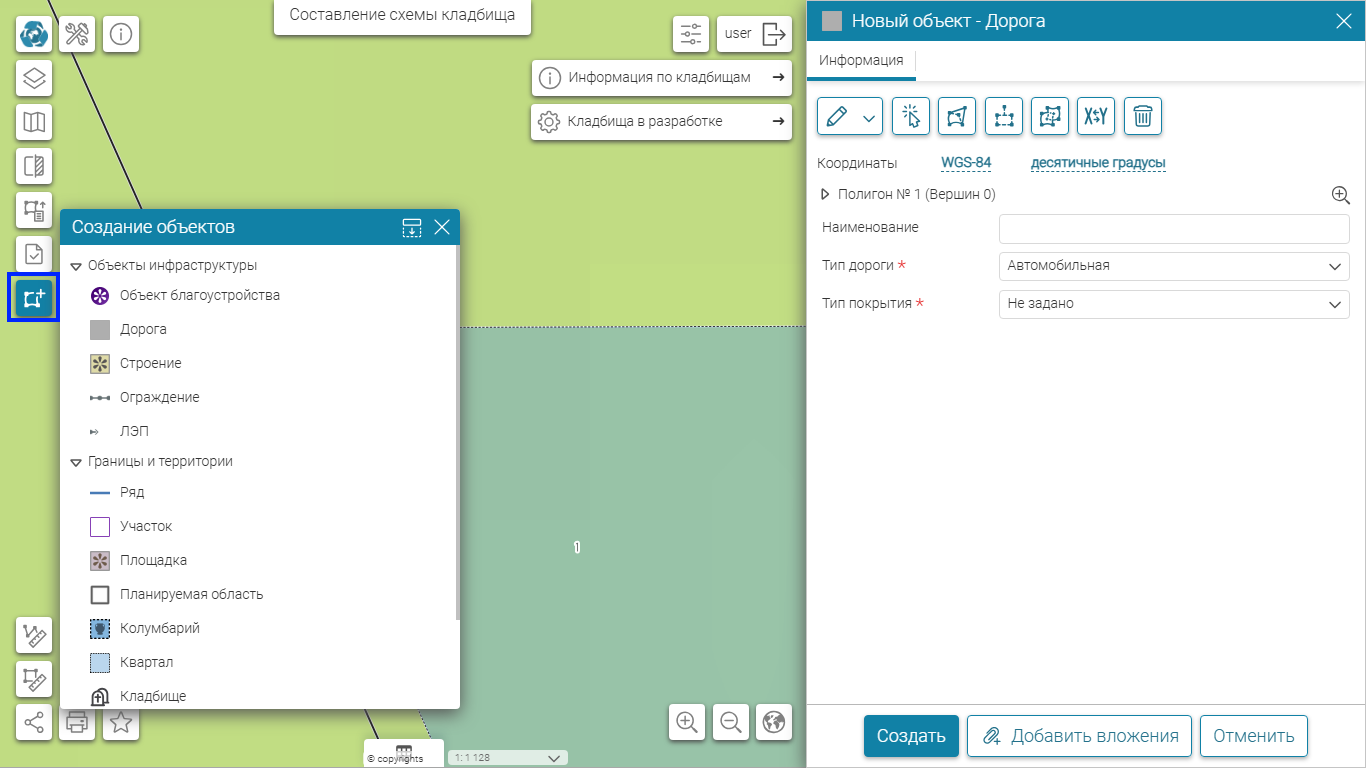1366x768 pixels.
Task: Click the trash icon to delete geometry
Action: (1142, 117)
